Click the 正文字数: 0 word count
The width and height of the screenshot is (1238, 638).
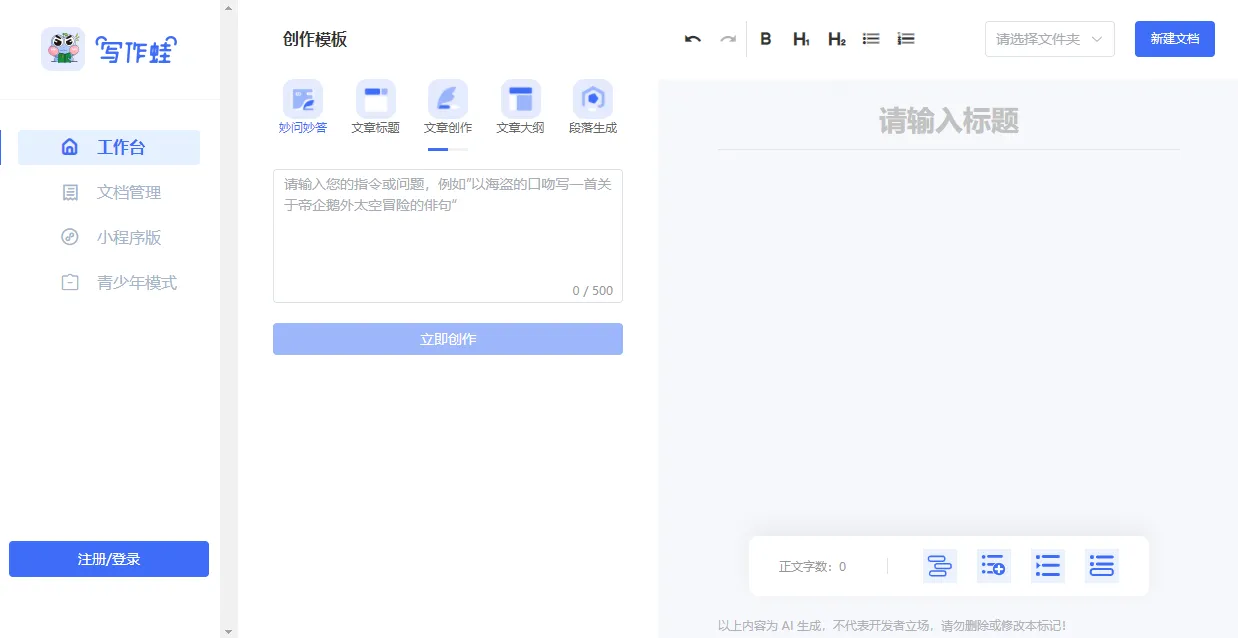click(x=812, y=567)
